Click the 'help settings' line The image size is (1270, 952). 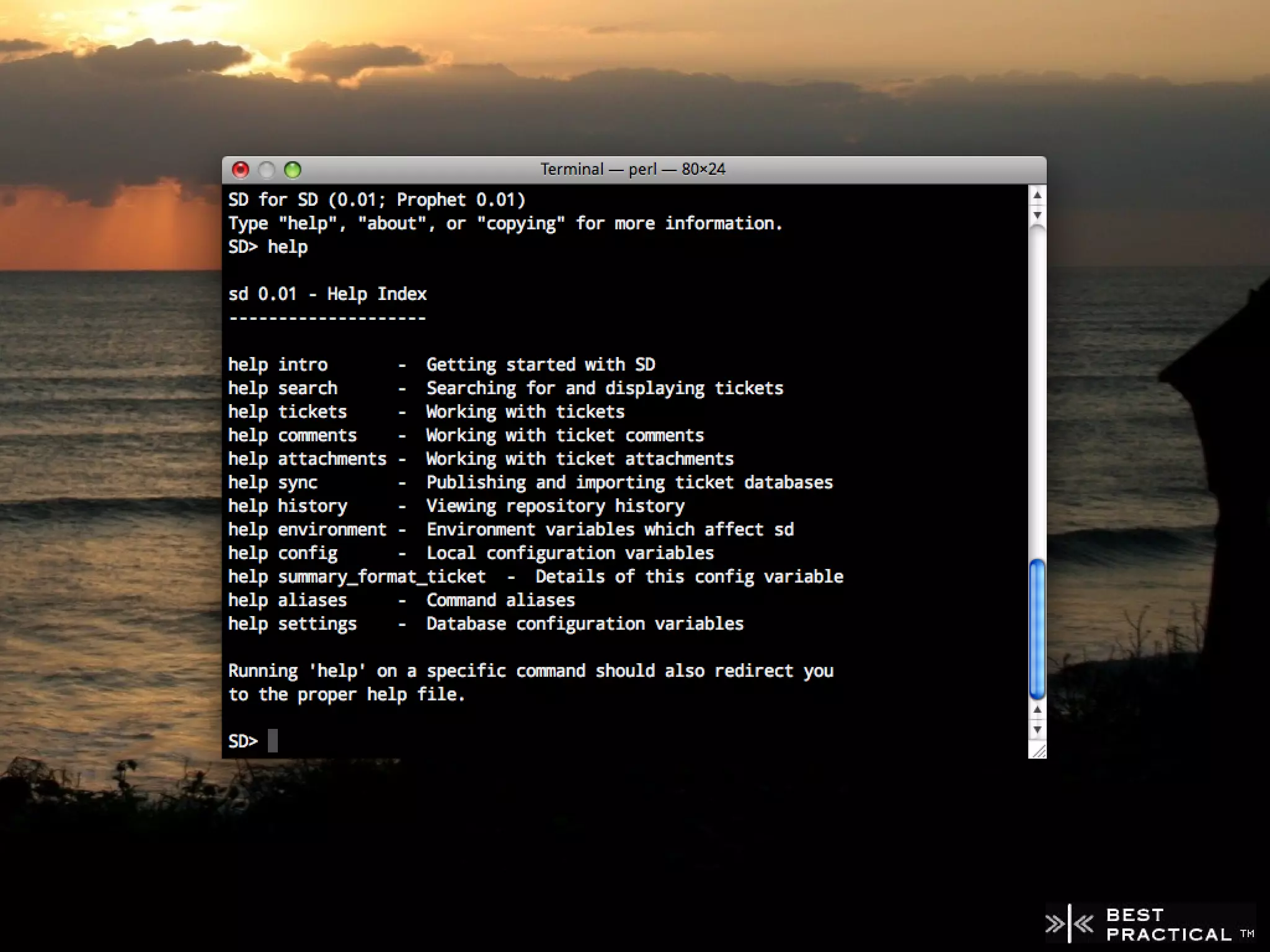(292, 624)
